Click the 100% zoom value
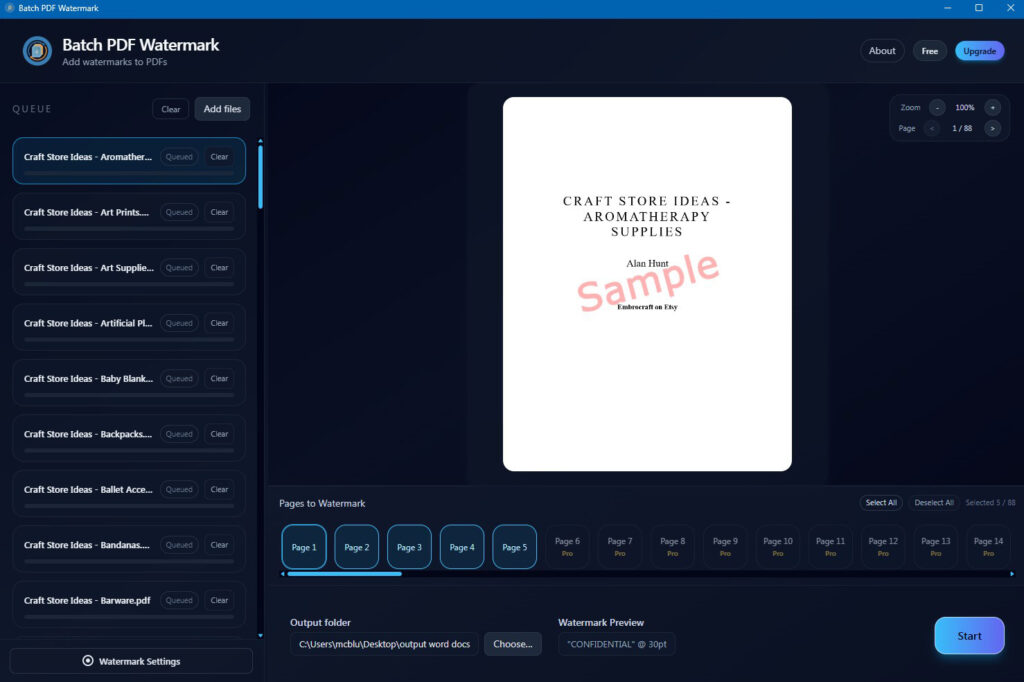Viewport: 1024px width, 682px height. coord(965,108)
